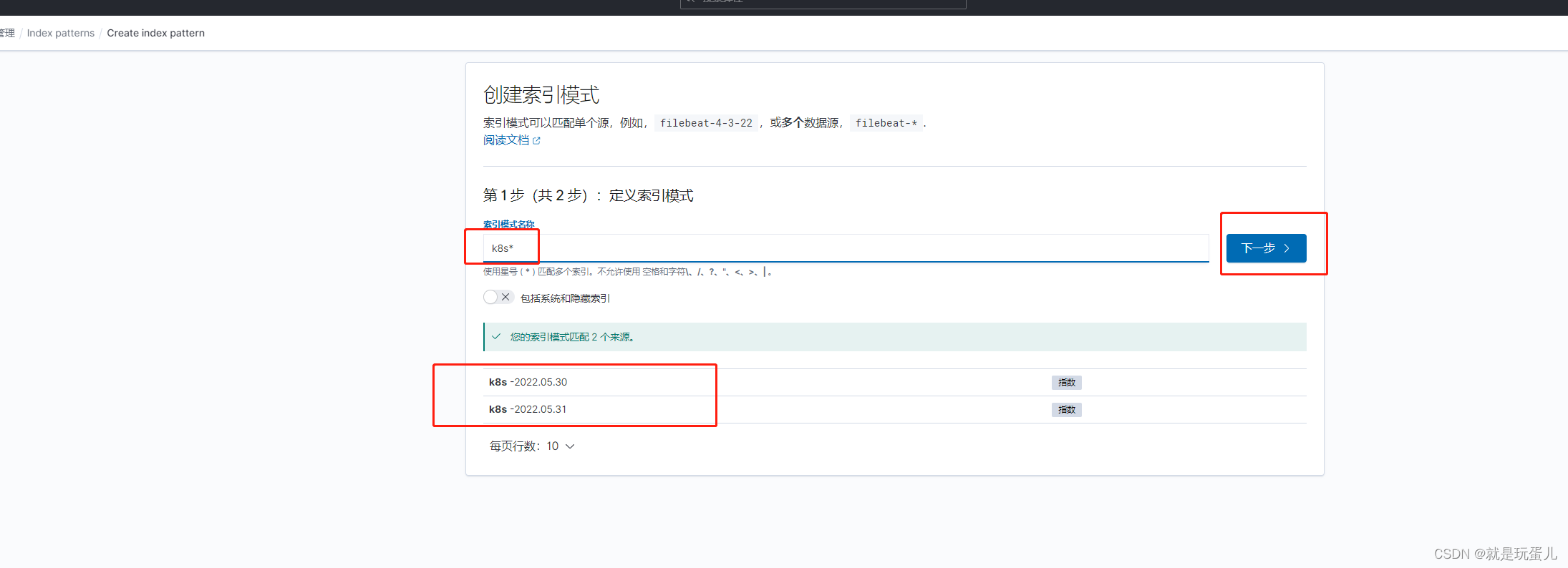
Task: Click the 下一步 next step button
Action: click(1266, 248)
